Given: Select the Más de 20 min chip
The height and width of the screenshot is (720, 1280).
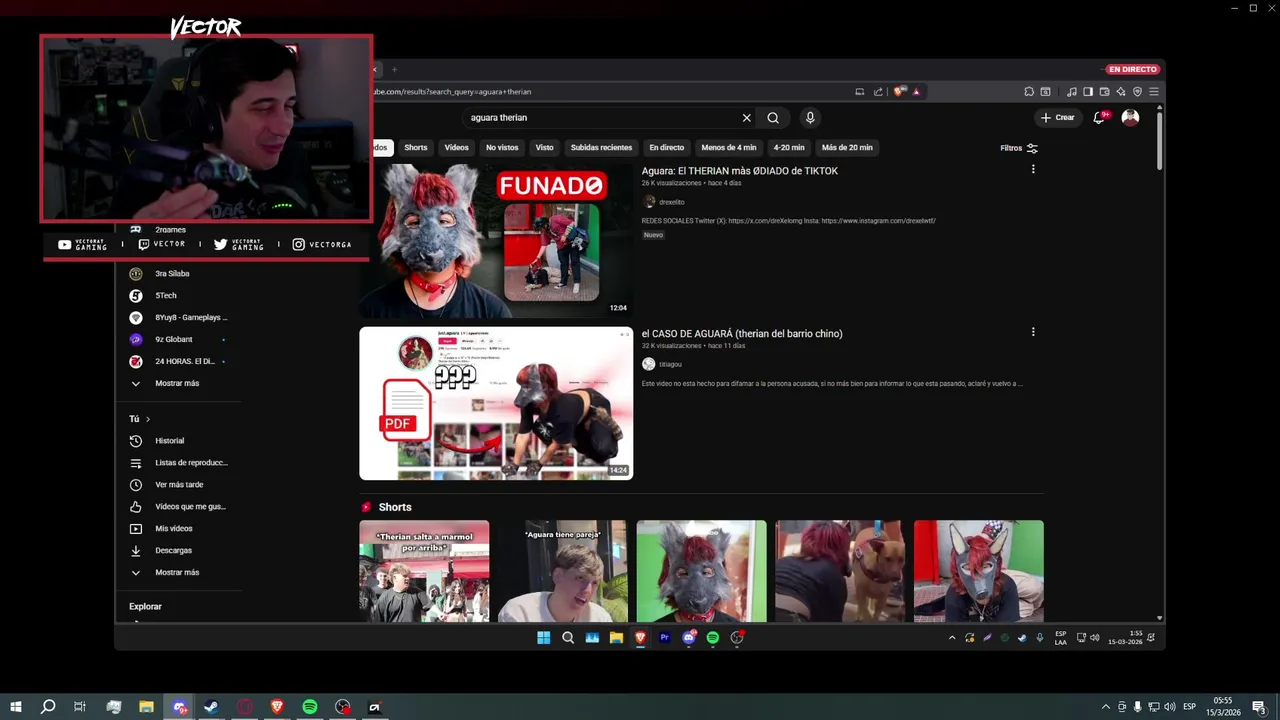Looking at the screenshot, I should pos(847,148).
